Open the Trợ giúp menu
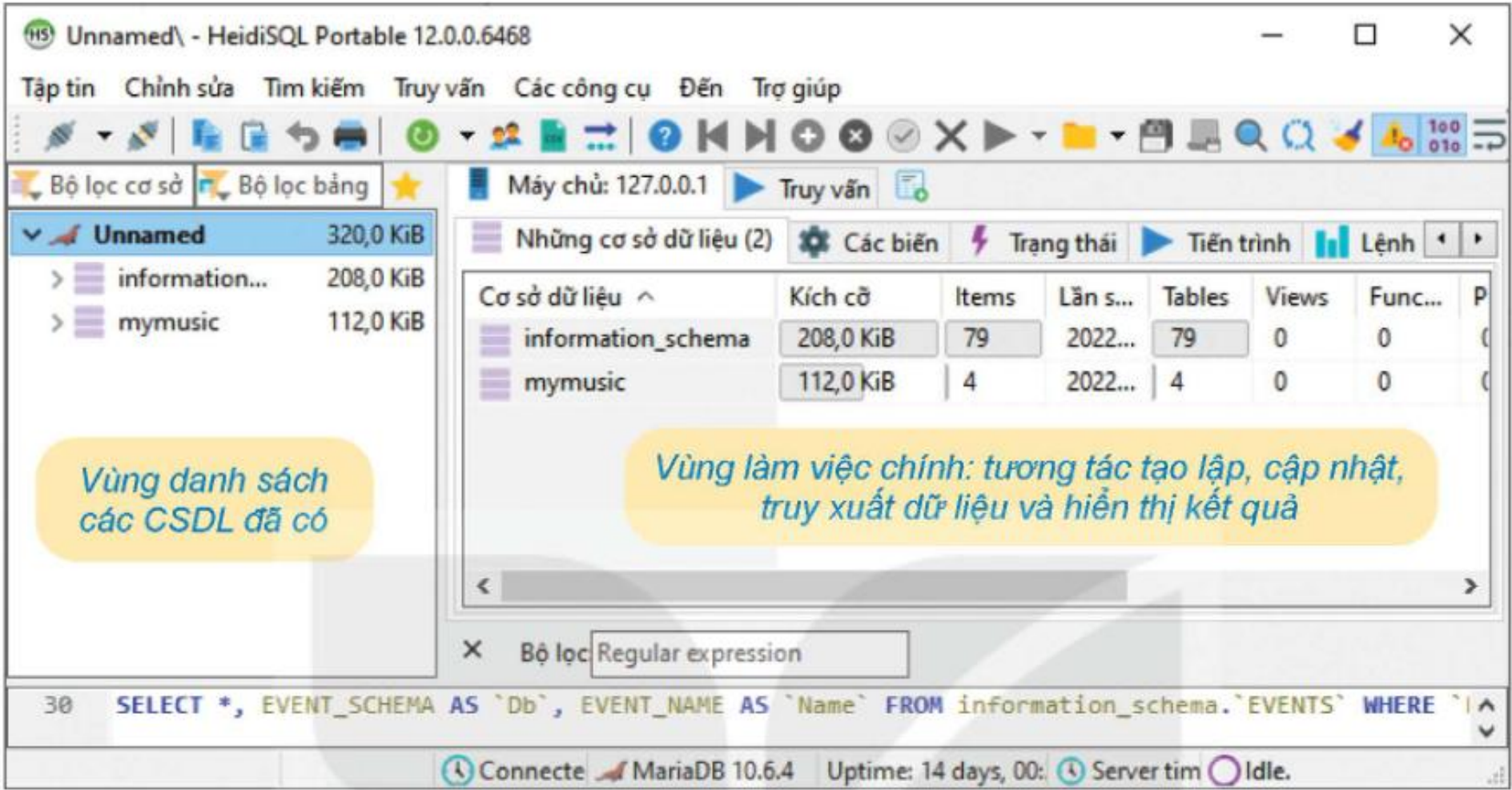 click(796, 88)
